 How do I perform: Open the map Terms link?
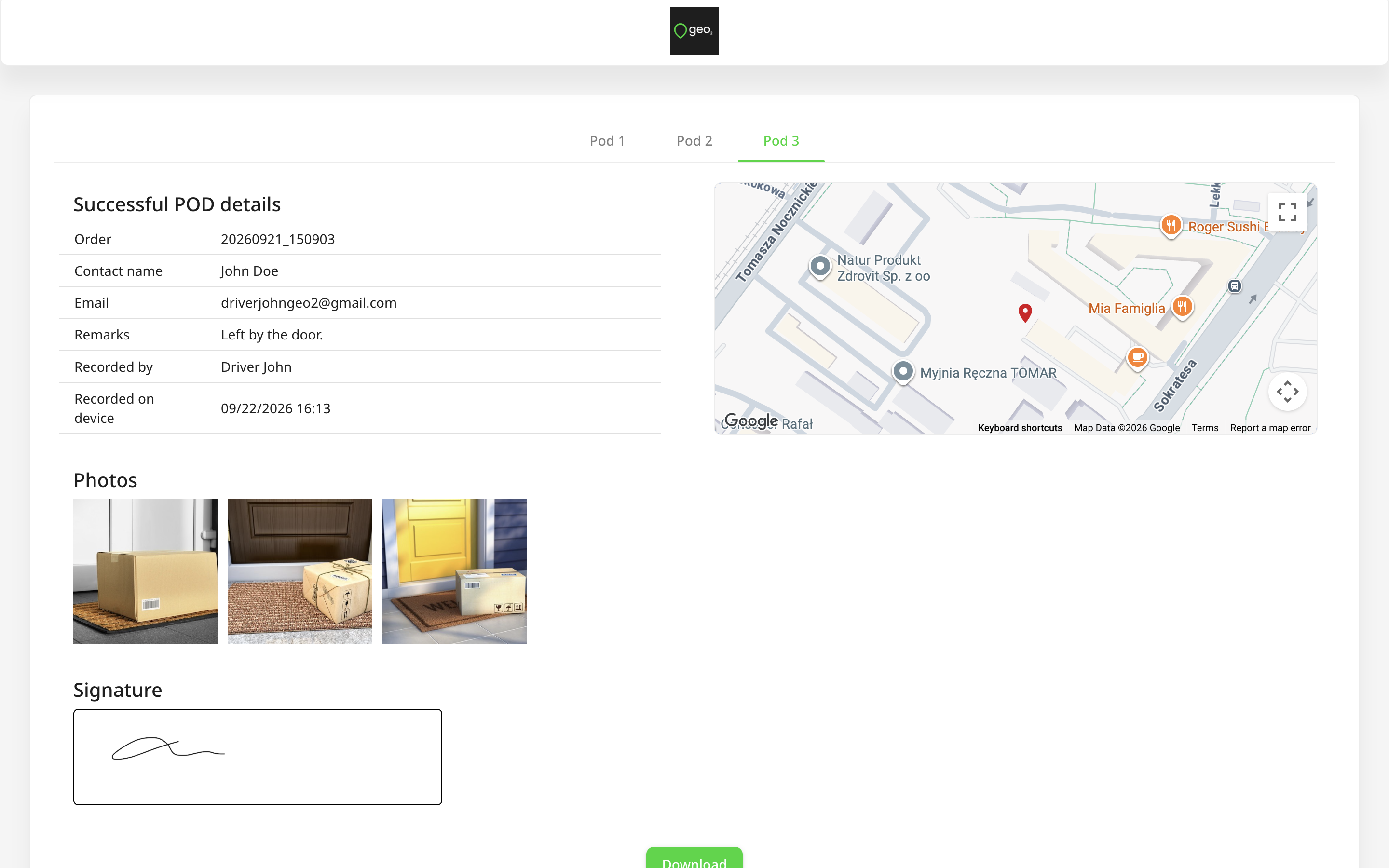[x=1204, y=428]
